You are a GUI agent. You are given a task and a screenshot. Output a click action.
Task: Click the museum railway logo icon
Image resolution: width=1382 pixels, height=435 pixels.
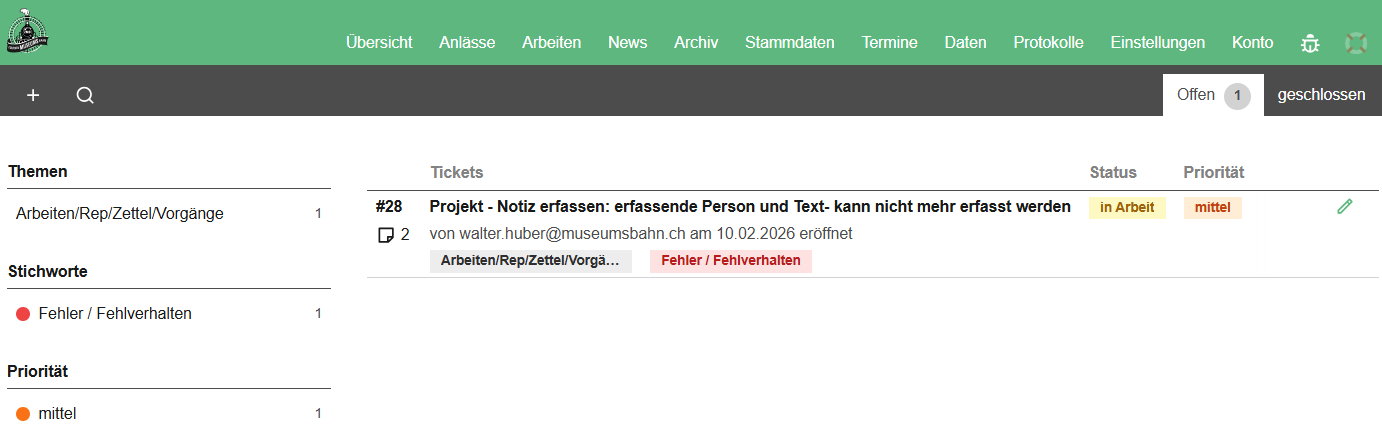29,32
